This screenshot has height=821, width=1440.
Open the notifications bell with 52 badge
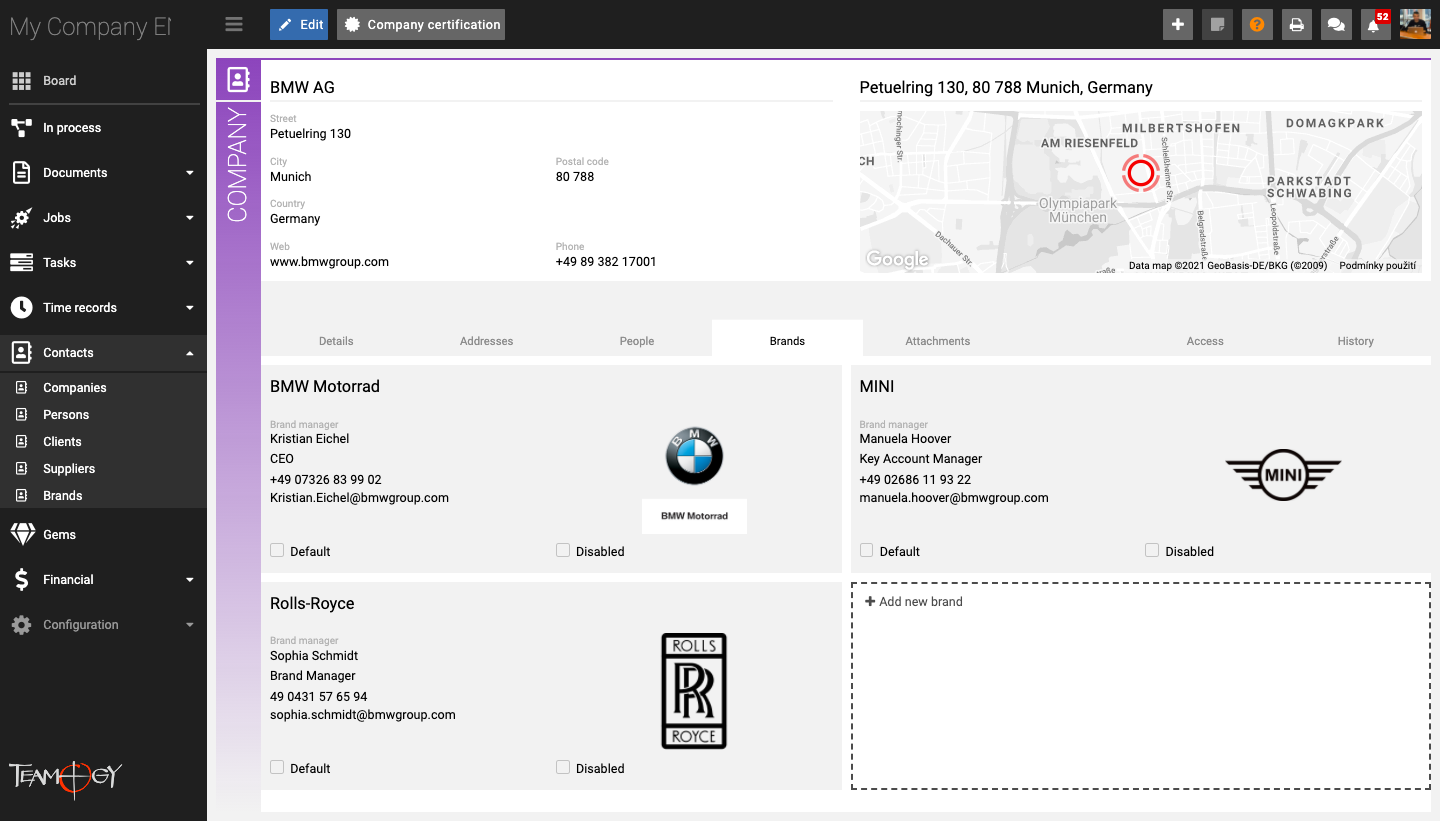click(x=1375, y=25)
